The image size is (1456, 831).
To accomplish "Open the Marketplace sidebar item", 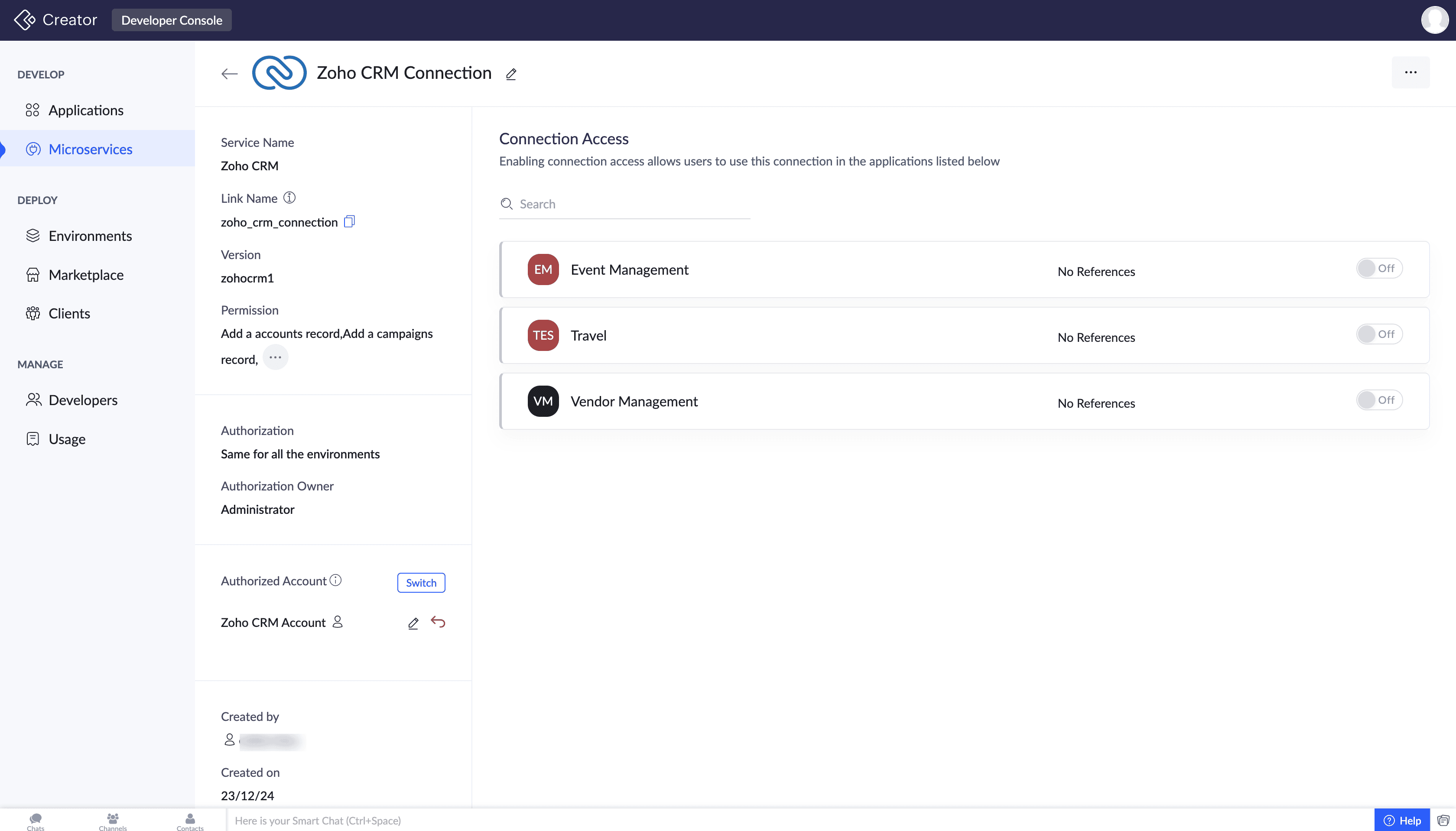I will 86,275.
